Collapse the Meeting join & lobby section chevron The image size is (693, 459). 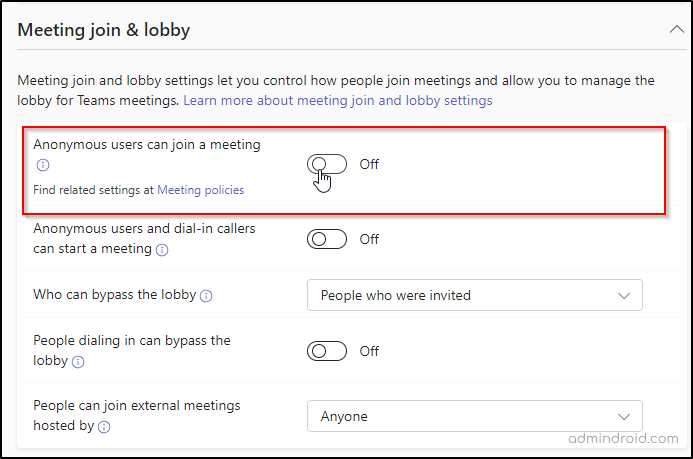[x=675, y=30]
